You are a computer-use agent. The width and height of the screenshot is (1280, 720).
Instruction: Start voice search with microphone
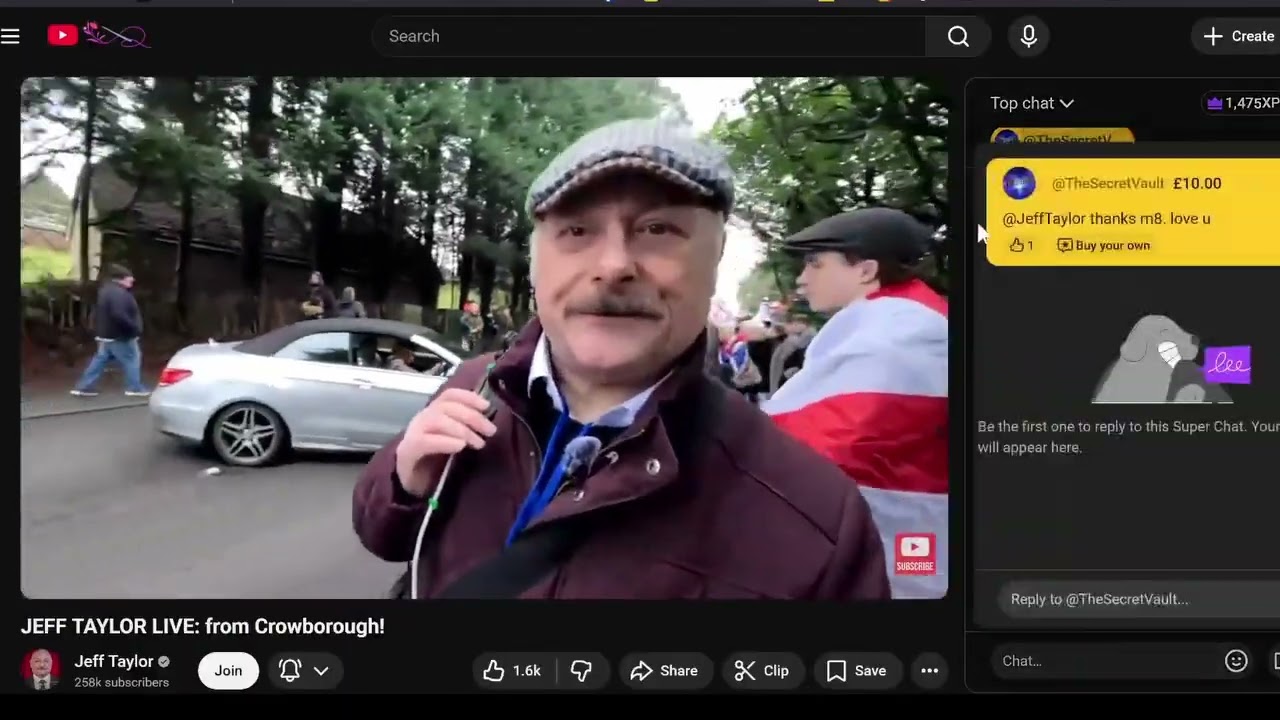tap(1028, 36)
